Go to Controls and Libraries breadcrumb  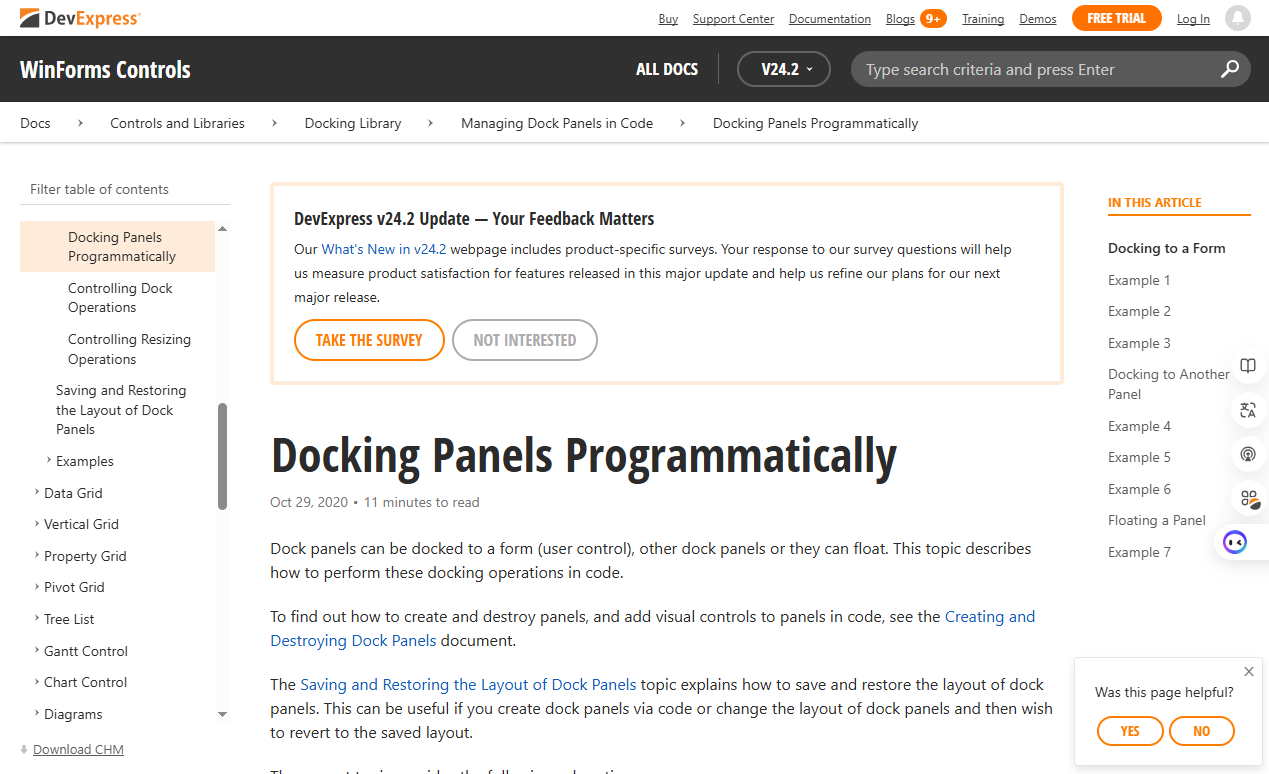[x=177, y=123]
